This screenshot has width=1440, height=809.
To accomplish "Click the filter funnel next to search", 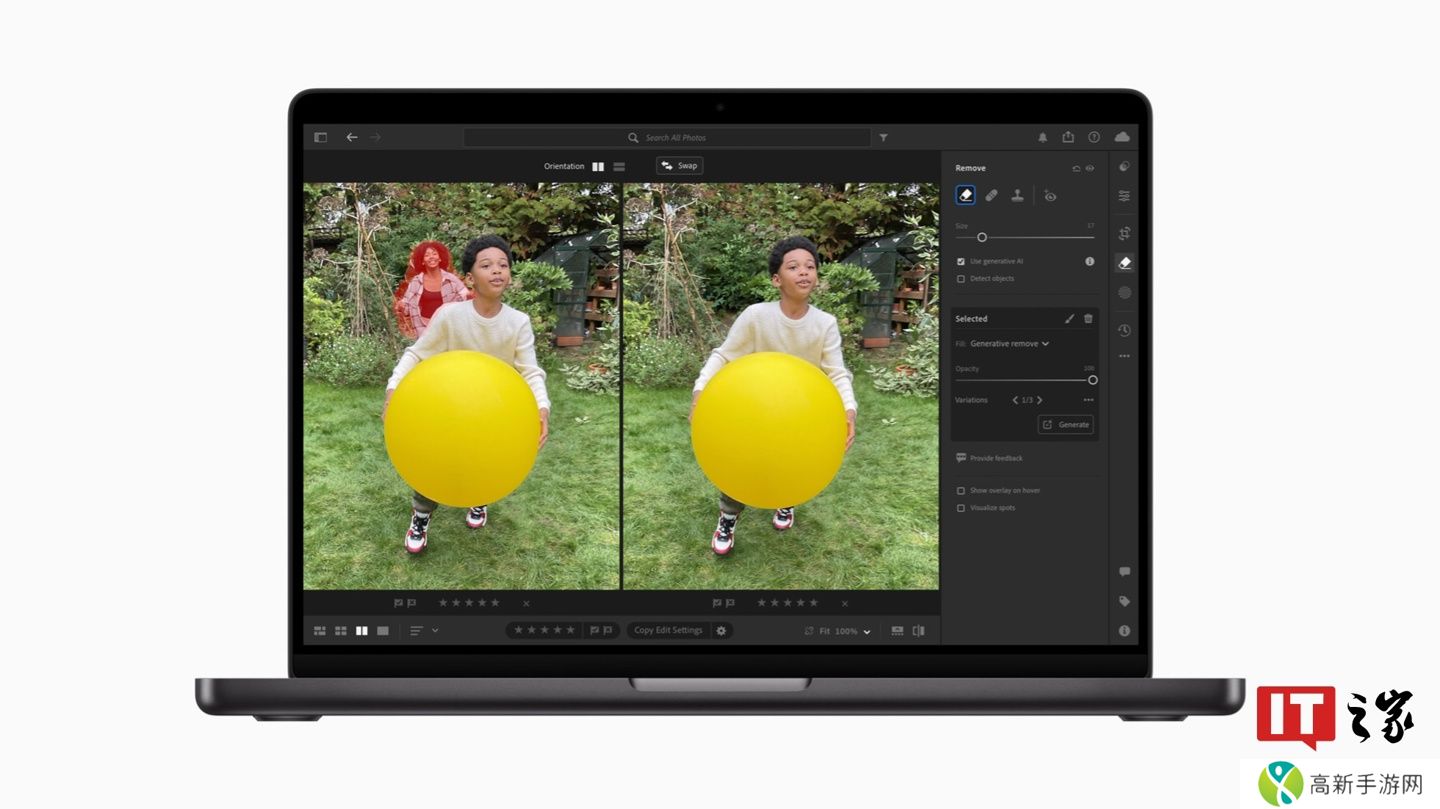I will 883,137.
